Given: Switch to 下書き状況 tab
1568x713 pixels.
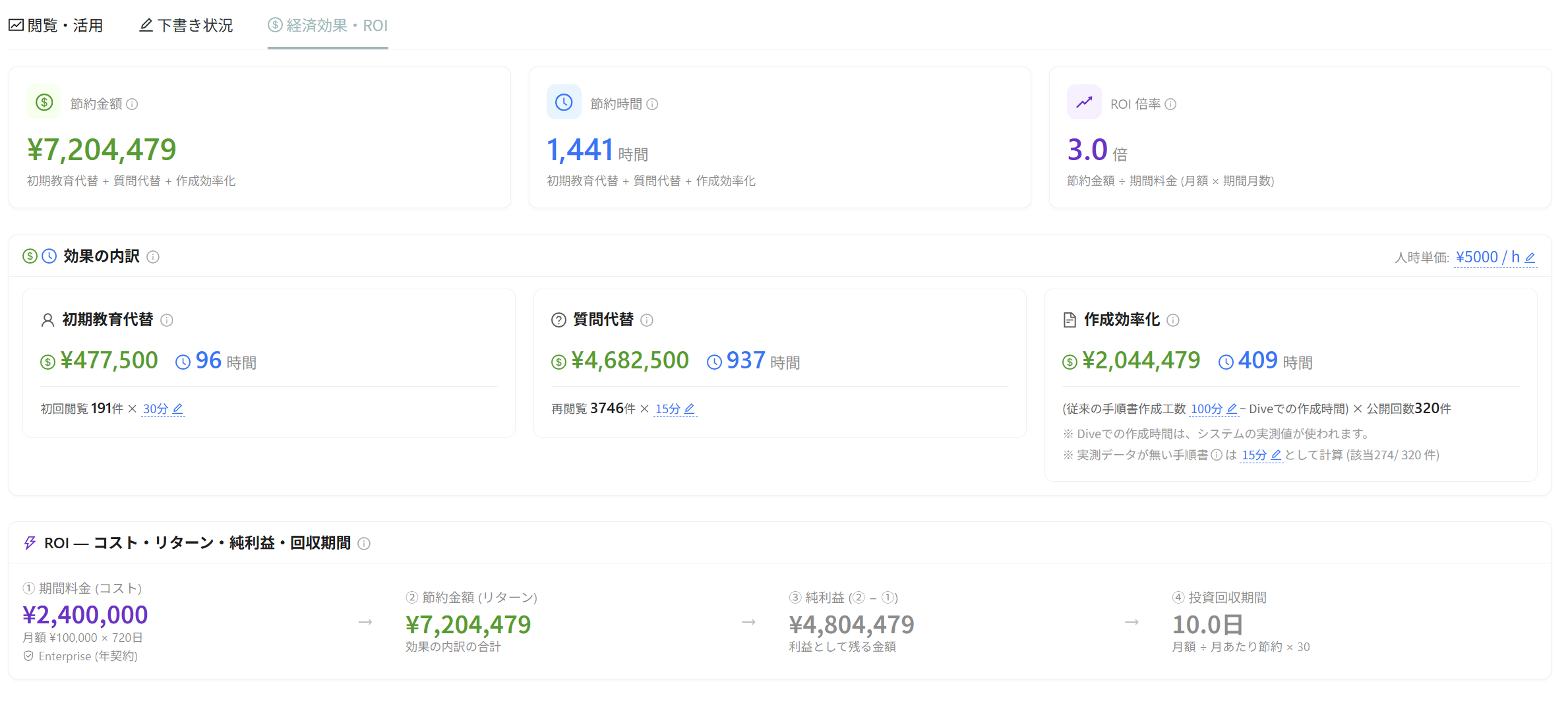Looking at the screenshot, I should pyautogui.click(x=186, y=26).
